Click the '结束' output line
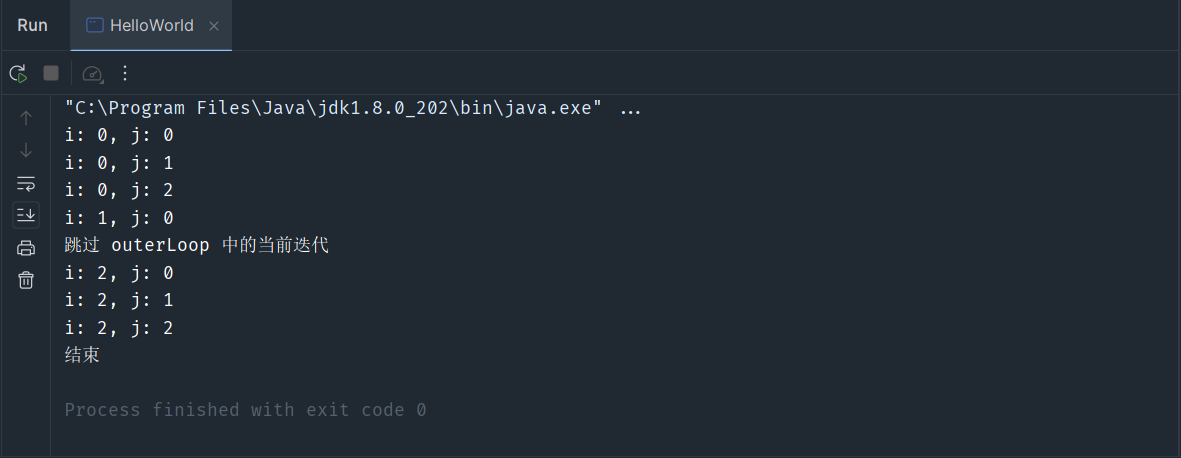Screen dimensions: 1181x458 (x=82, y=355)
